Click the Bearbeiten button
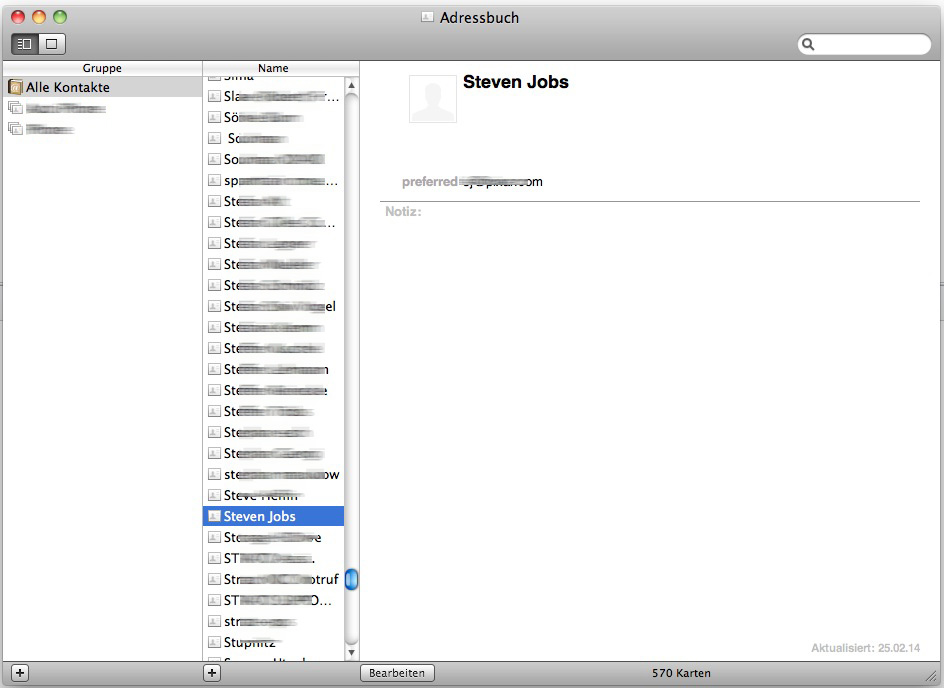The height and width of the screenshot is (688, 944). (x=397, y=673)
